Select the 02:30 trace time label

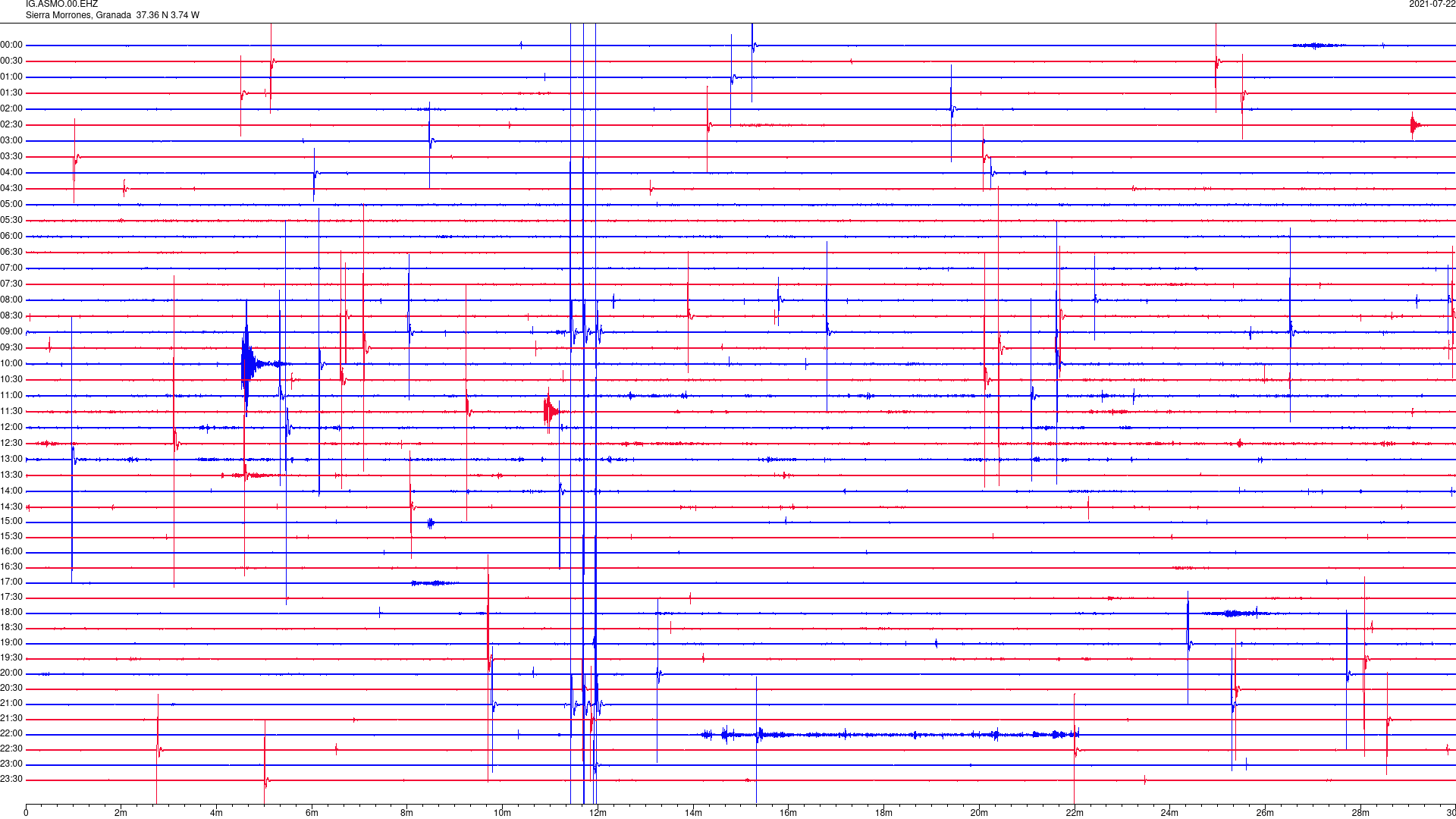[11, 125]
